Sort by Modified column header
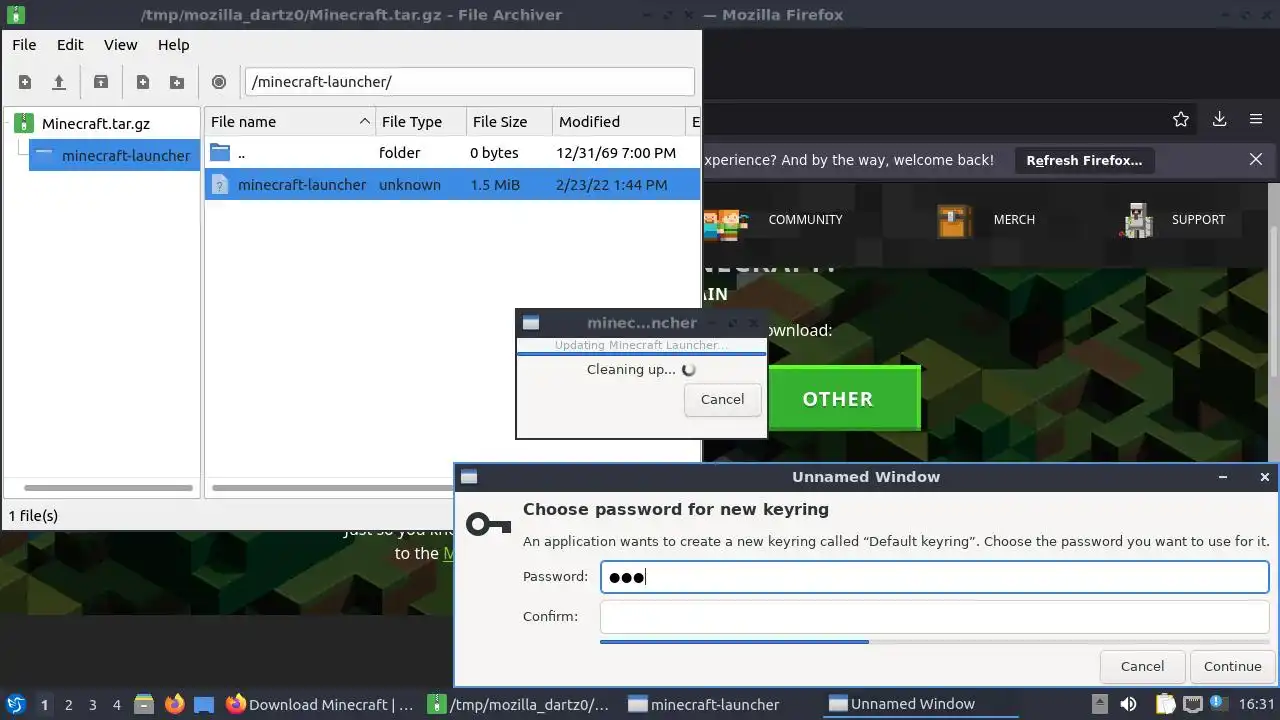This screenshot has width=1280, height=720. point(618,121)
